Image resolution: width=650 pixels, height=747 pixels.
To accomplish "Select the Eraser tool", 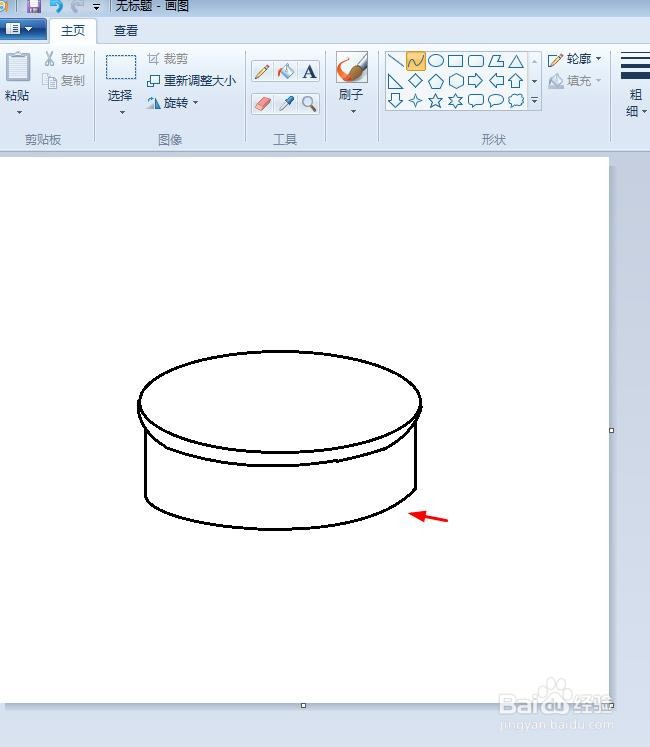I will click(x=263, y=103).
